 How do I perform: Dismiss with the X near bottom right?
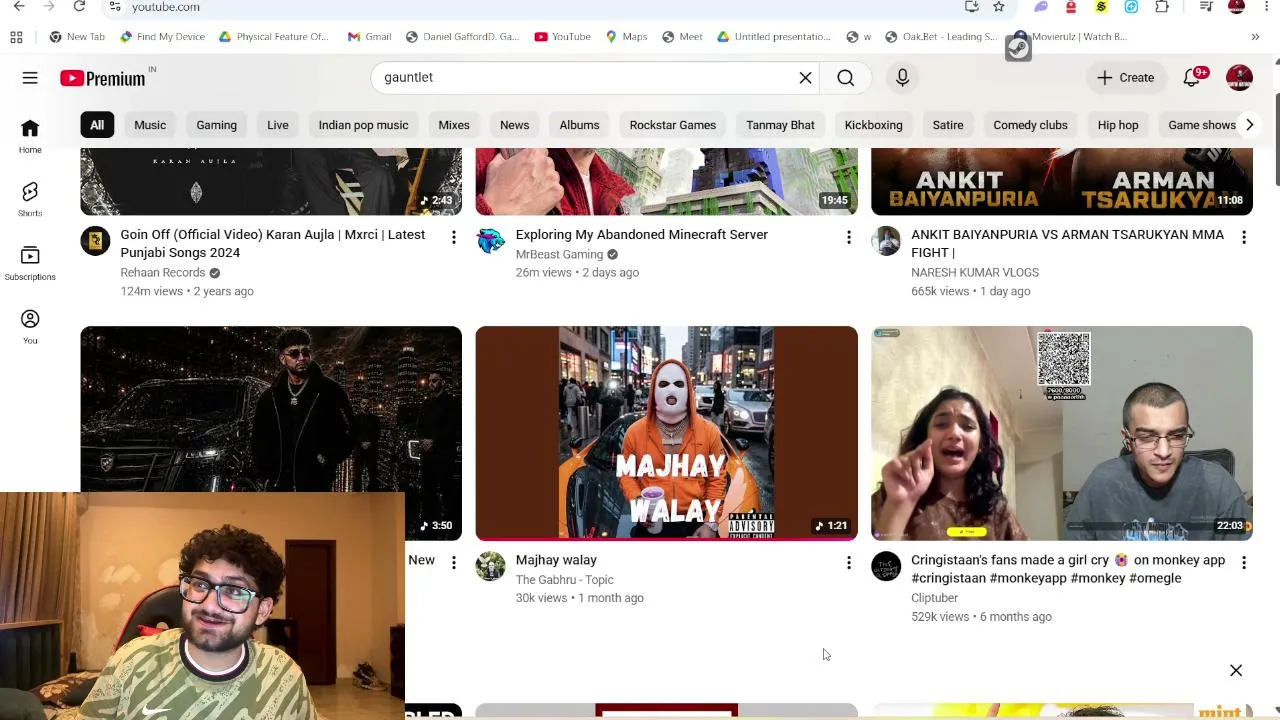pos(1236,671)
